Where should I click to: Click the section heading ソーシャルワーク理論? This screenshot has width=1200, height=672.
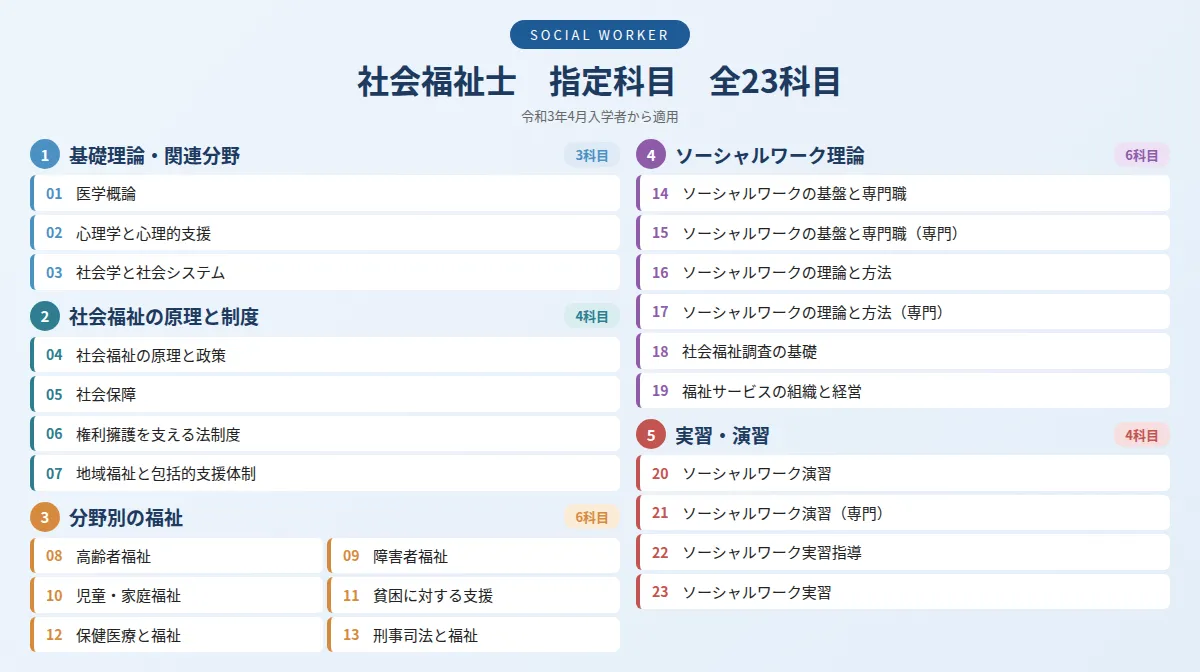[x=770, y=155]
